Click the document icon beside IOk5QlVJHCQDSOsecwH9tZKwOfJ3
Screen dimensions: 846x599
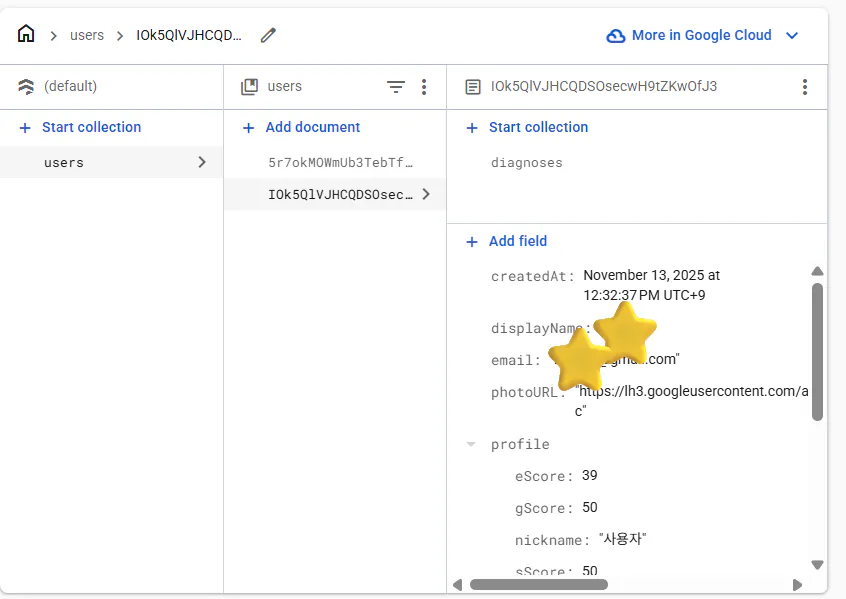pyautogui.click(x=471, y=87)
